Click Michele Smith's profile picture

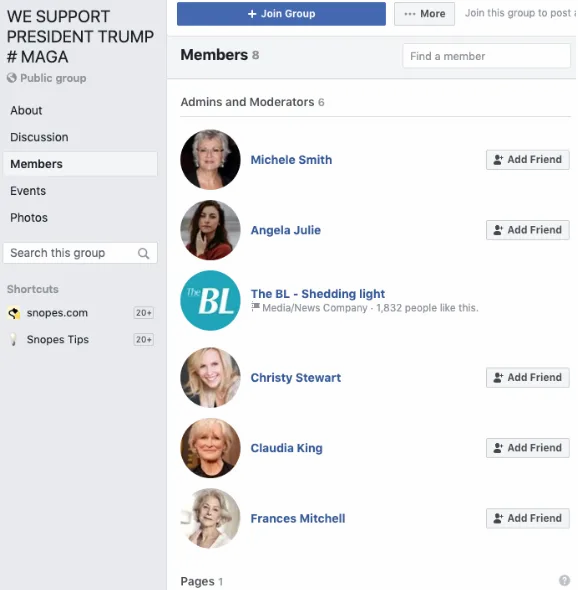210,160
